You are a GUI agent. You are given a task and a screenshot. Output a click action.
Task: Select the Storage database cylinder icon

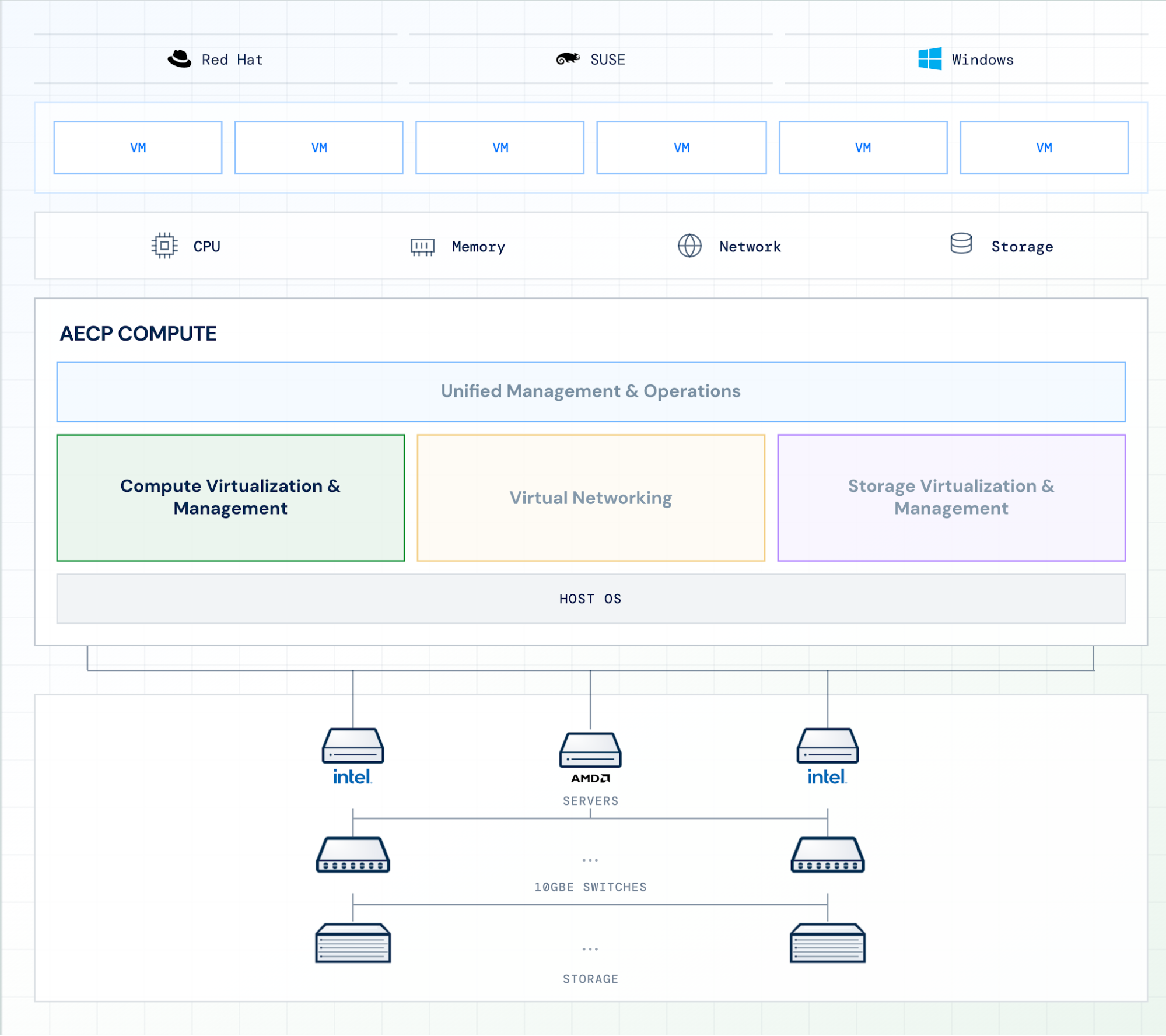[x=961, y=244]
